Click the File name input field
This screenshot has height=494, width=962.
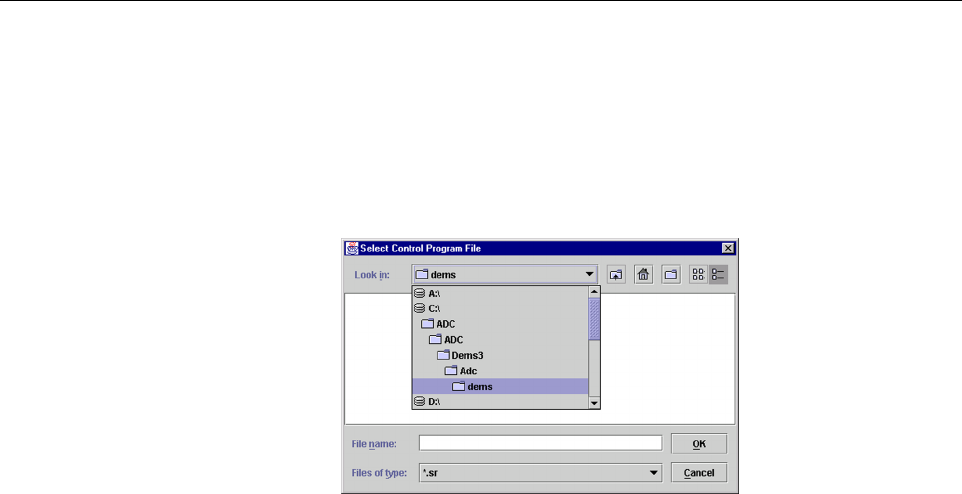[541, 443]
